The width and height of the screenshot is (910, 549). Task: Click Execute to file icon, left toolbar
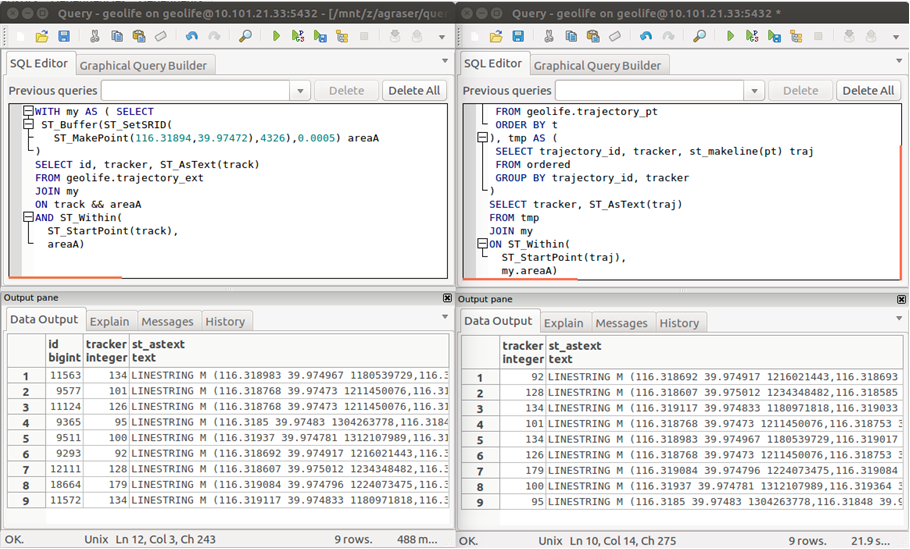coord(320,36)
